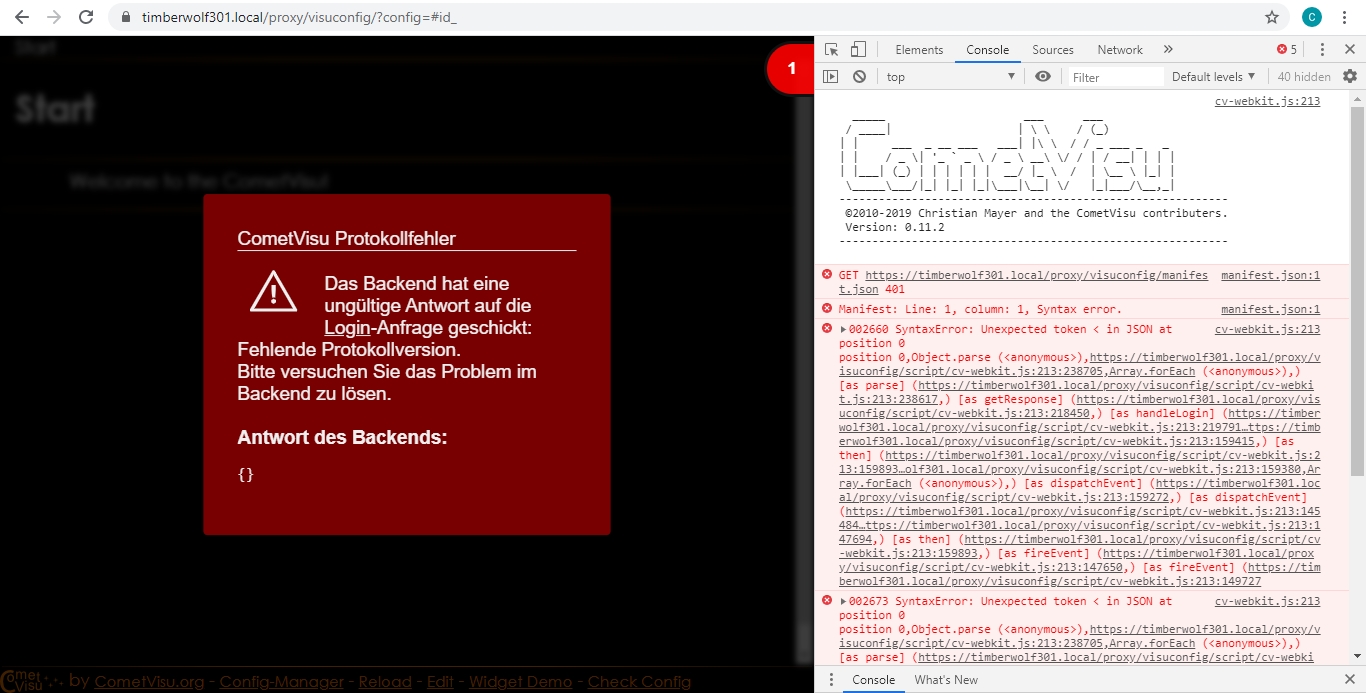Open the Default levels dropdown
Screen dimensions: 1366x693
click(1213, 77)
